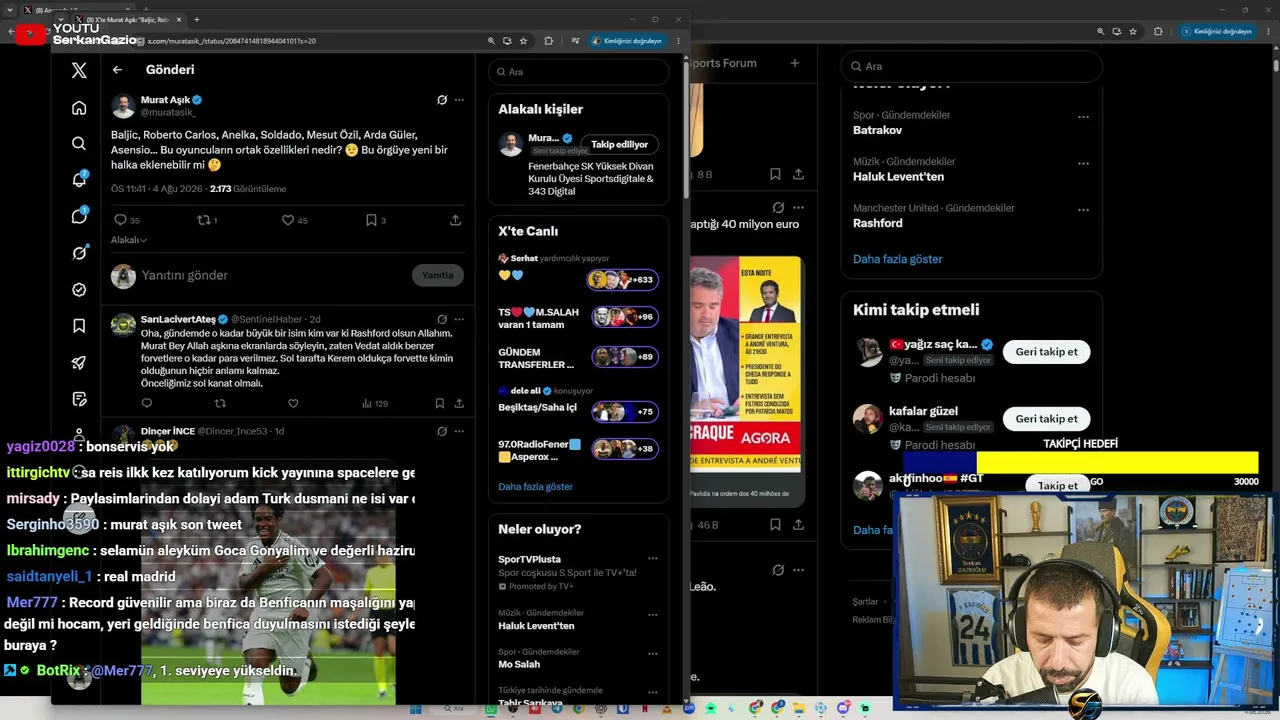
Task: Open the Home feed from the sidebar
Action: coord(79,108)
